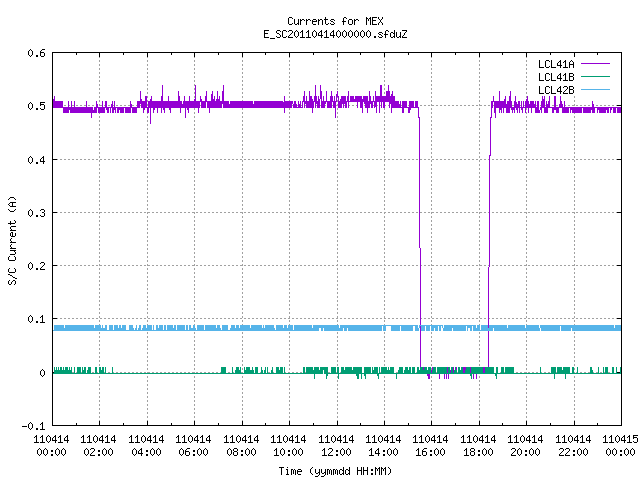Click the y-axis tick value 0.2
The width and height of the screenshot is (640, 480).
pos(36,266)
